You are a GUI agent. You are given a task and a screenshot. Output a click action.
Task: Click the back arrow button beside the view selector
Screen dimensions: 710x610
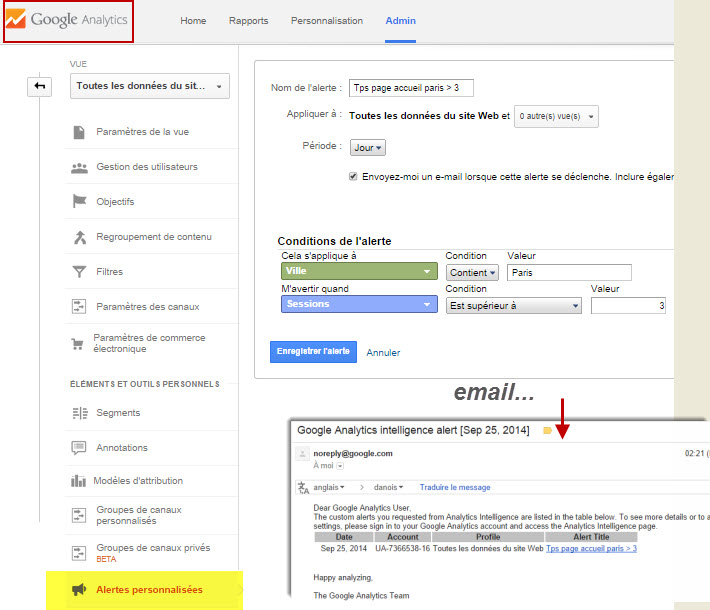(39, 86)
